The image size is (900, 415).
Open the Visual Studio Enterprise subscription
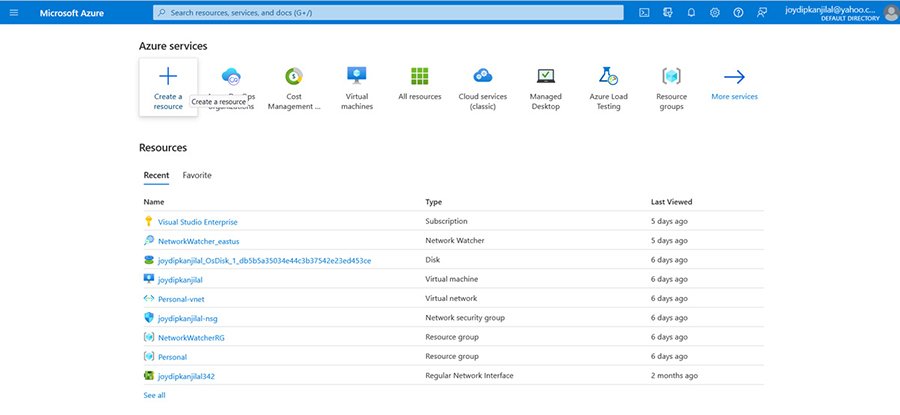197,221
